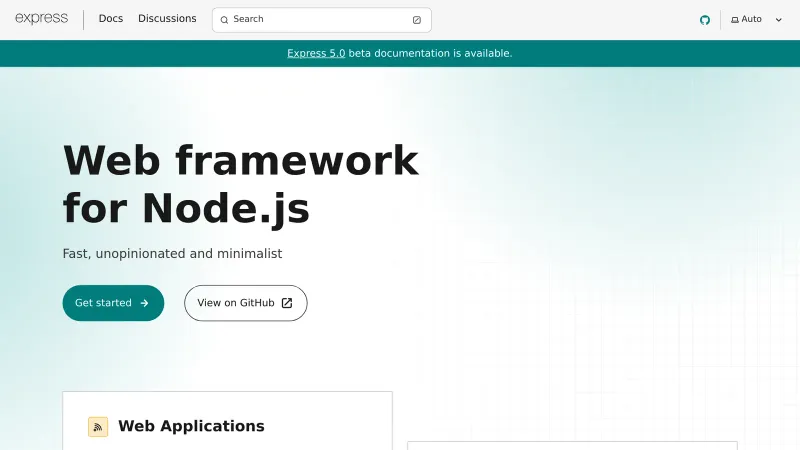Click the arrow icon in Get started
The image size is (800, 450).
pyautogui.click(x=145, y=303)
